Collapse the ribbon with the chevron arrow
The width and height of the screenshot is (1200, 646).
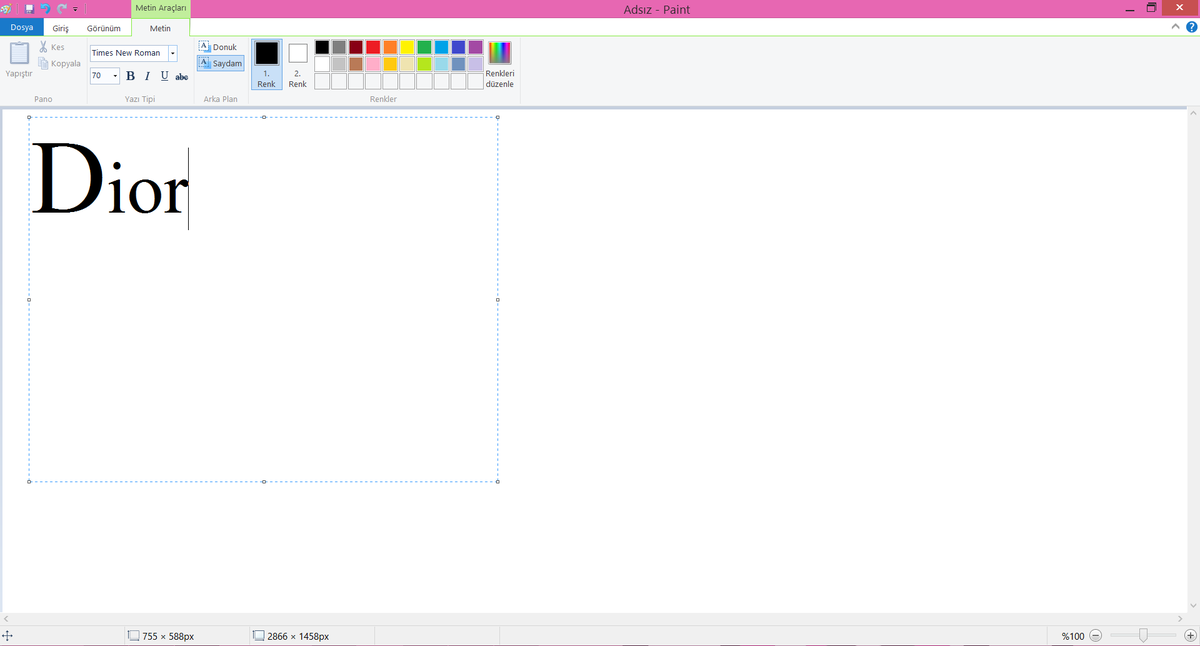(x=1176, y=28)
